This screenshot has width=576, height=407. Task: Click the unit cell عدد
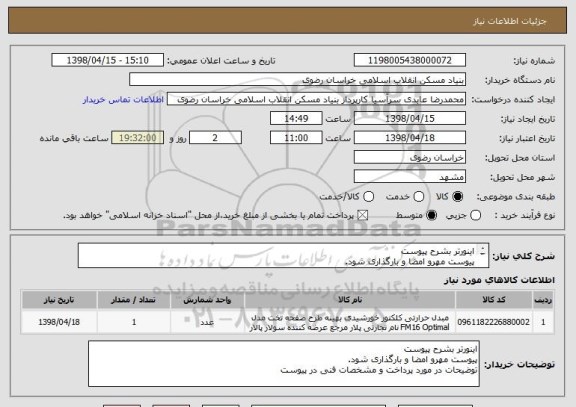tap(207, 322)
